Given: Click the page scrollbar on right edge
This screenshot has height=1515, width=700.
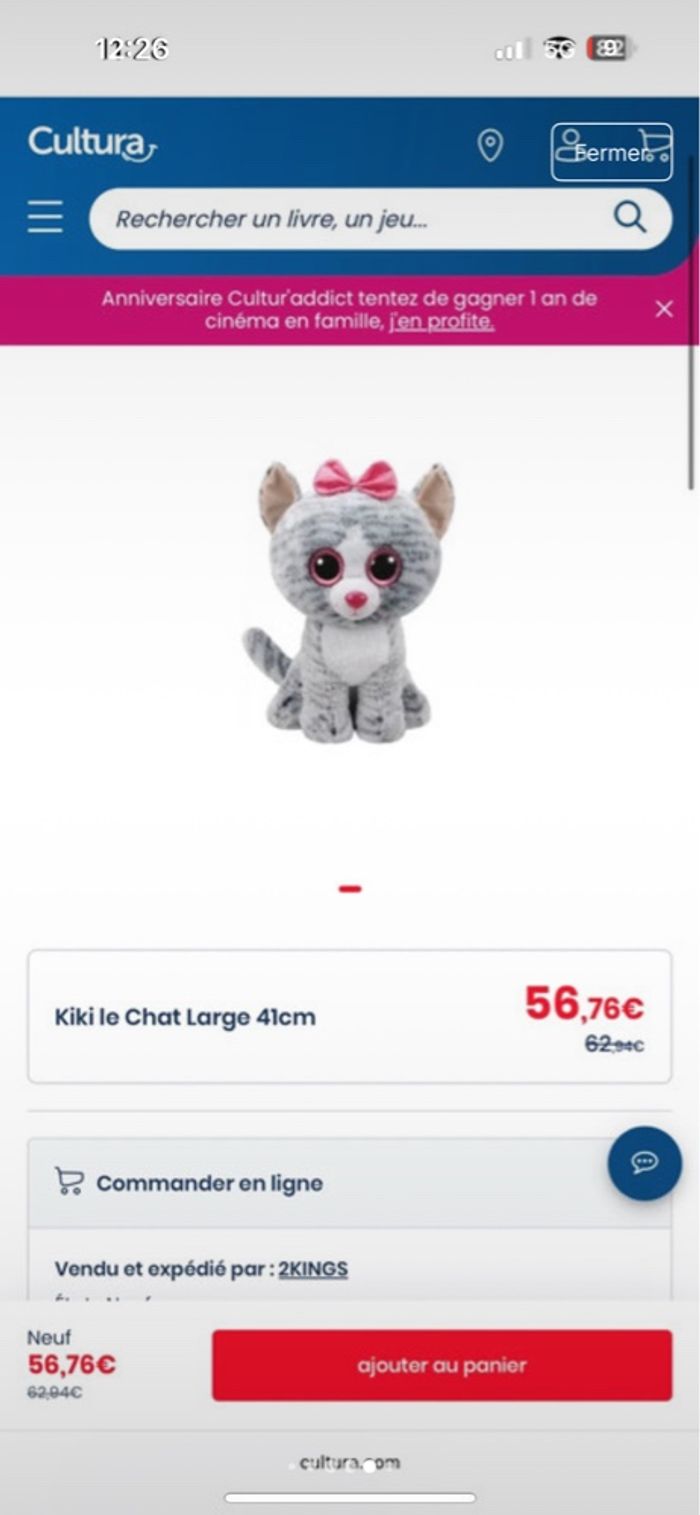Looking at the screenshot, I should coord(691,370).
